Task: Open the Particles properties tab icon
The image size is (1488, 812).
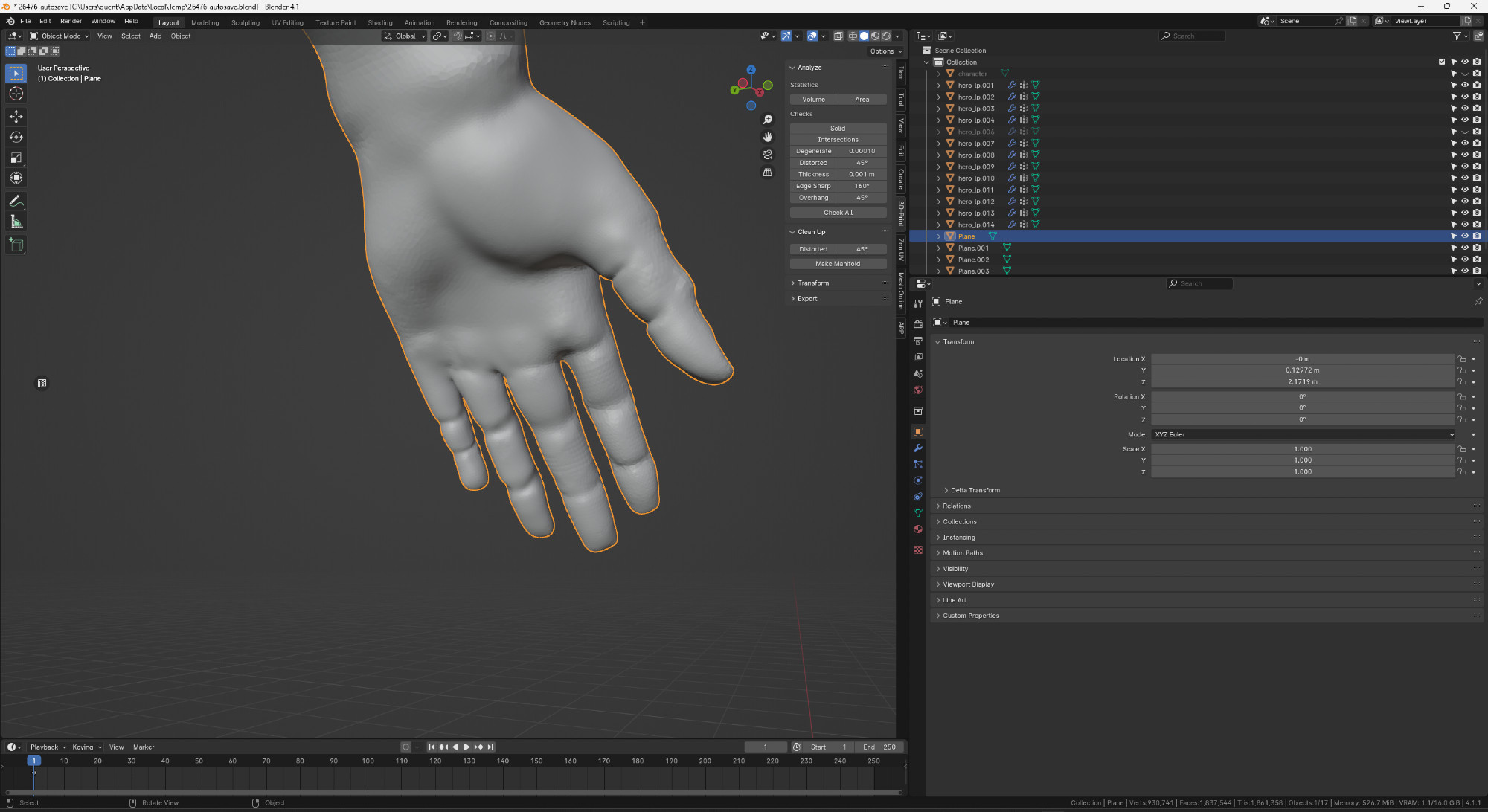Action: [918, 464]
